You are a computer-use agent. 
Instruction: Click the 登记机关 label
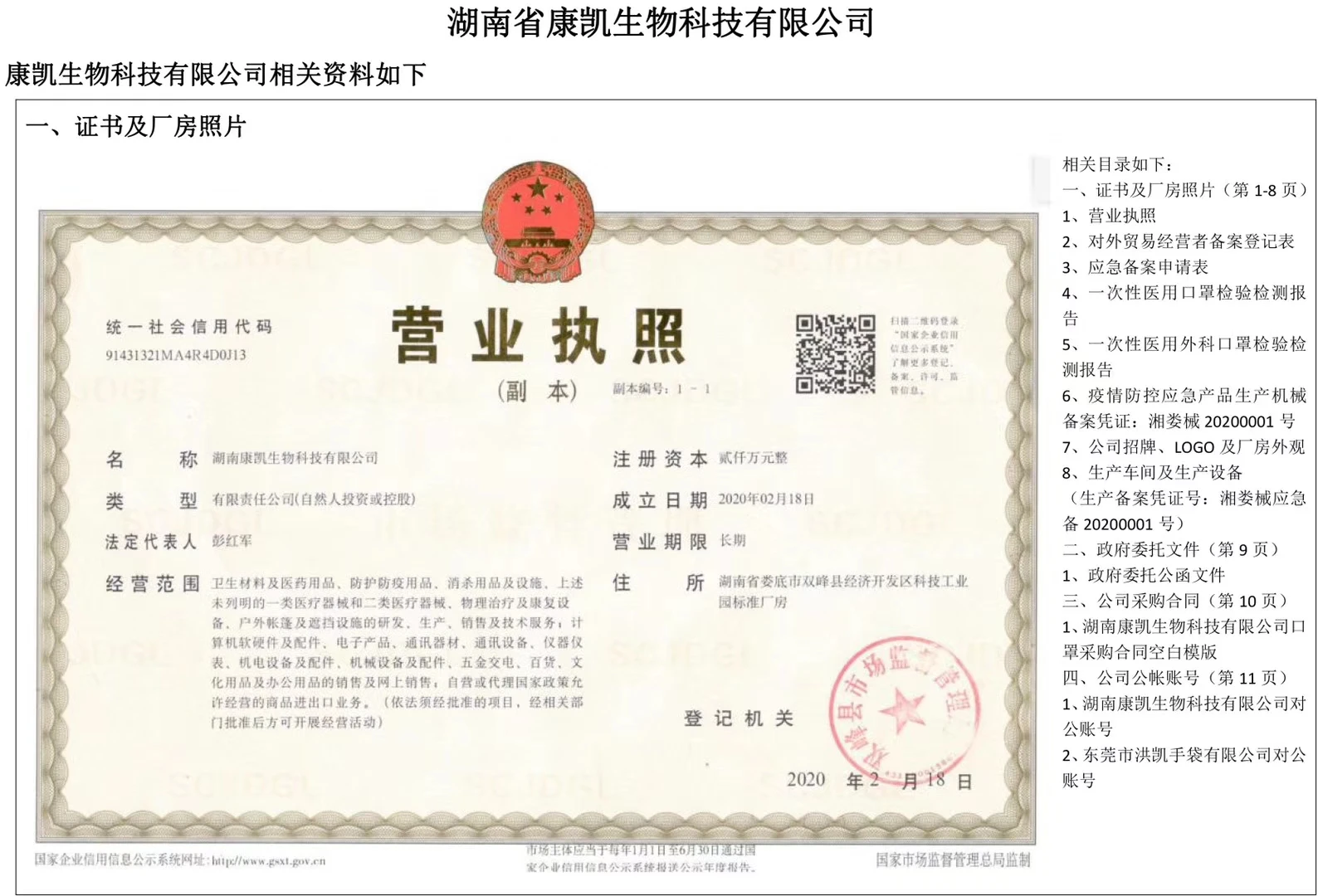[x=739, y=719]
